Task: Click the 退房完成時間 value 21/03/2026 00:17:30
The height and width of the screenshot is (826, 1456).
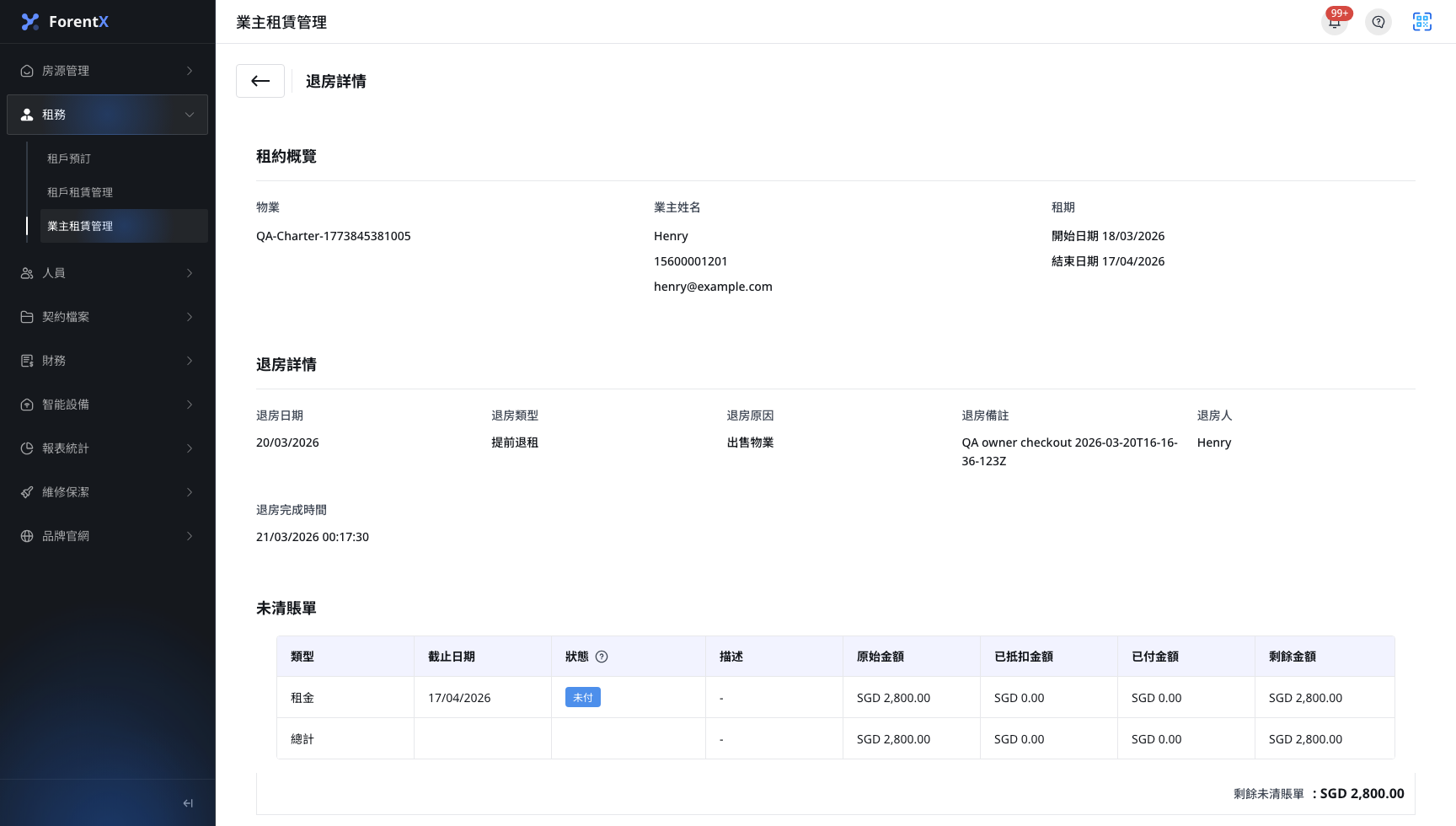Action: point(313,537)
